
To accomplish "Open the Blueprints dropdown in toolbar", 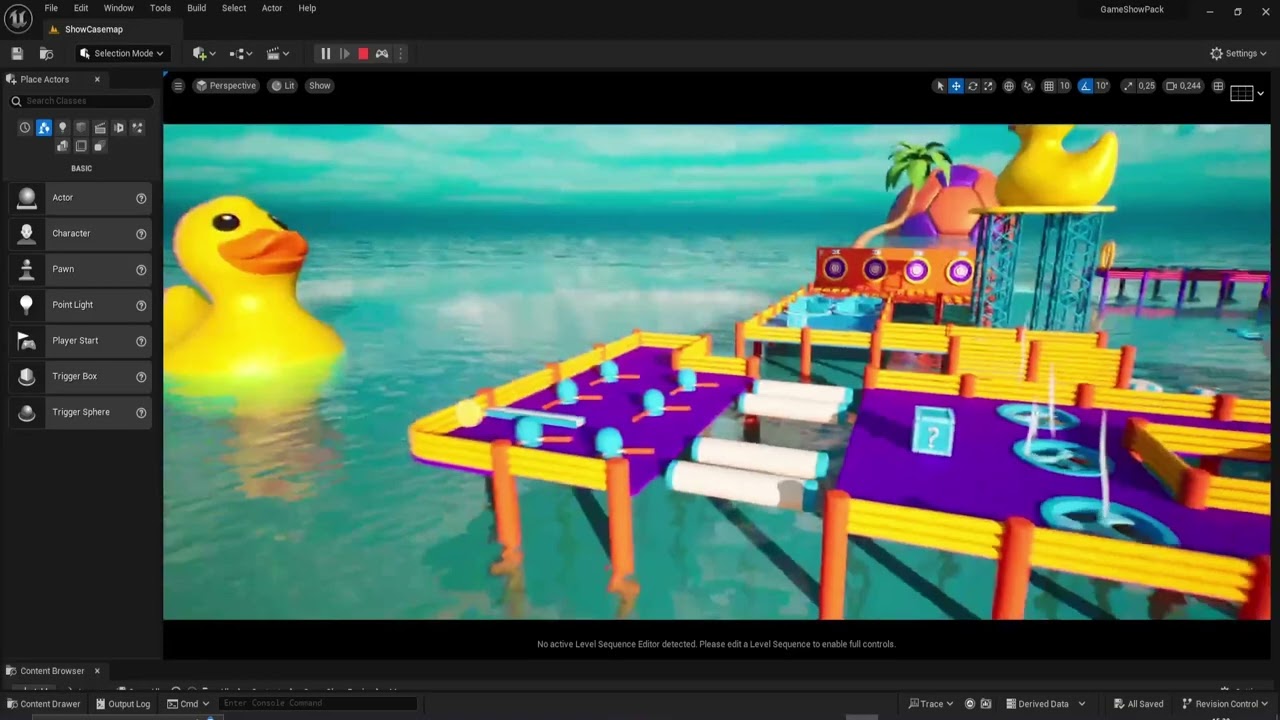I will point(241,53).
